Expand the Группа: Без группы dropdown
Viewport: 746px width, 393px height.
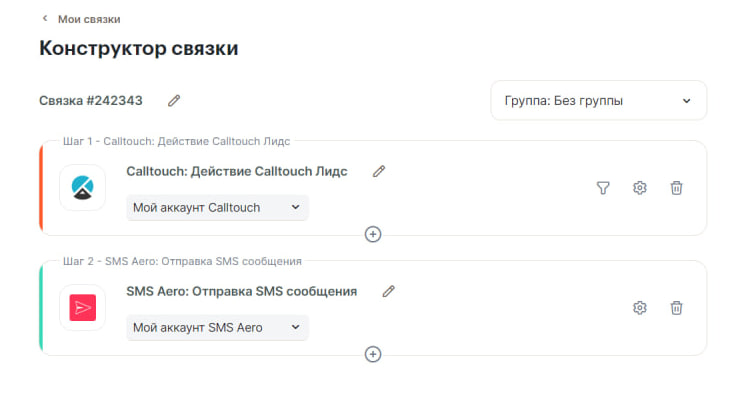pos(599,100)
